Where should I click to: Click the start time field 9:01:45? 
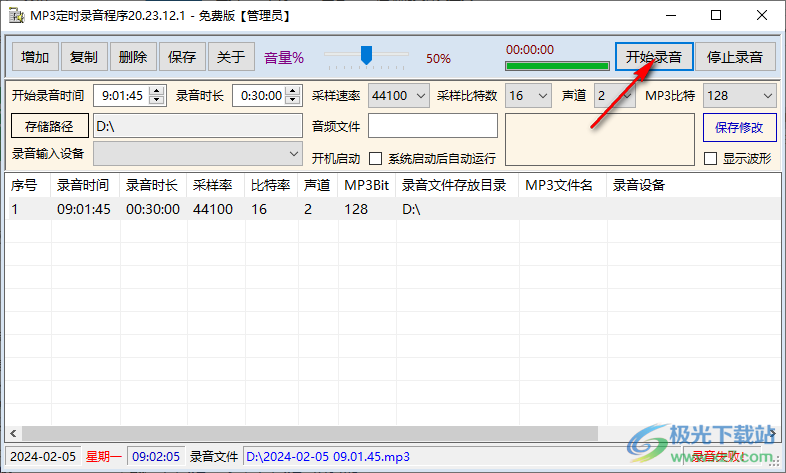pyautogui.click(x=122, y=96)
